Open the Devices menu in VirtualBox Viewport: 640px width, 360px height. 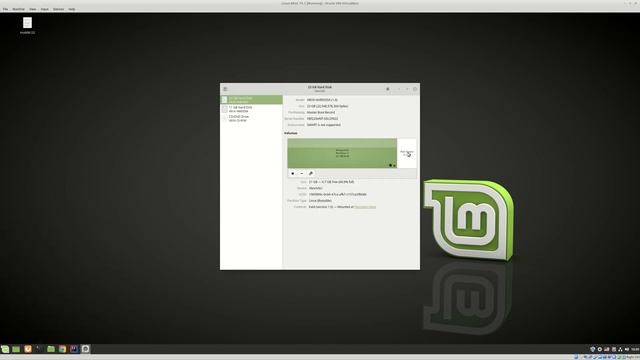click(x=58, y=9)
